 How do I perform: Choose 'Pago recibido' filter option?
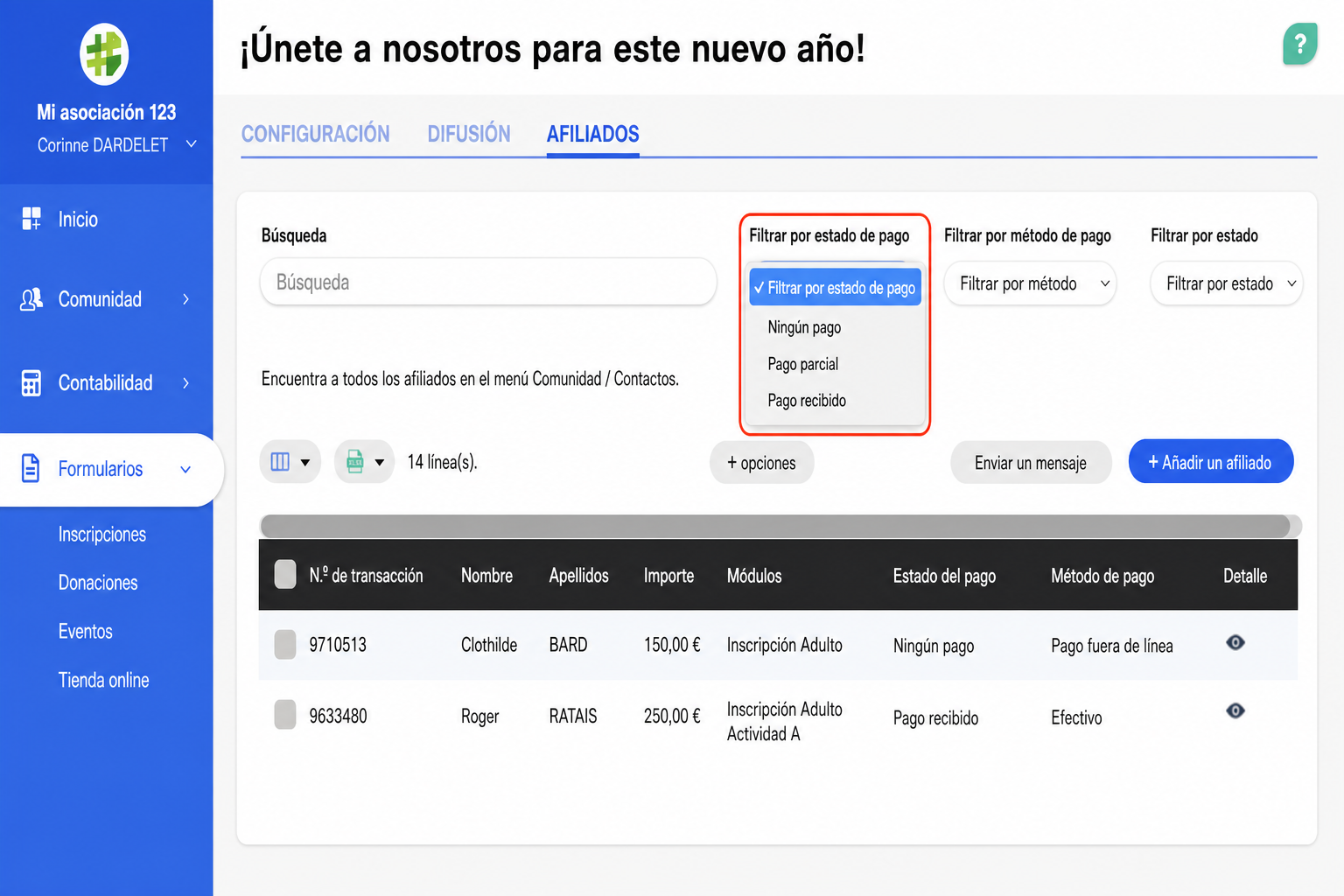(x=807, y=401)
